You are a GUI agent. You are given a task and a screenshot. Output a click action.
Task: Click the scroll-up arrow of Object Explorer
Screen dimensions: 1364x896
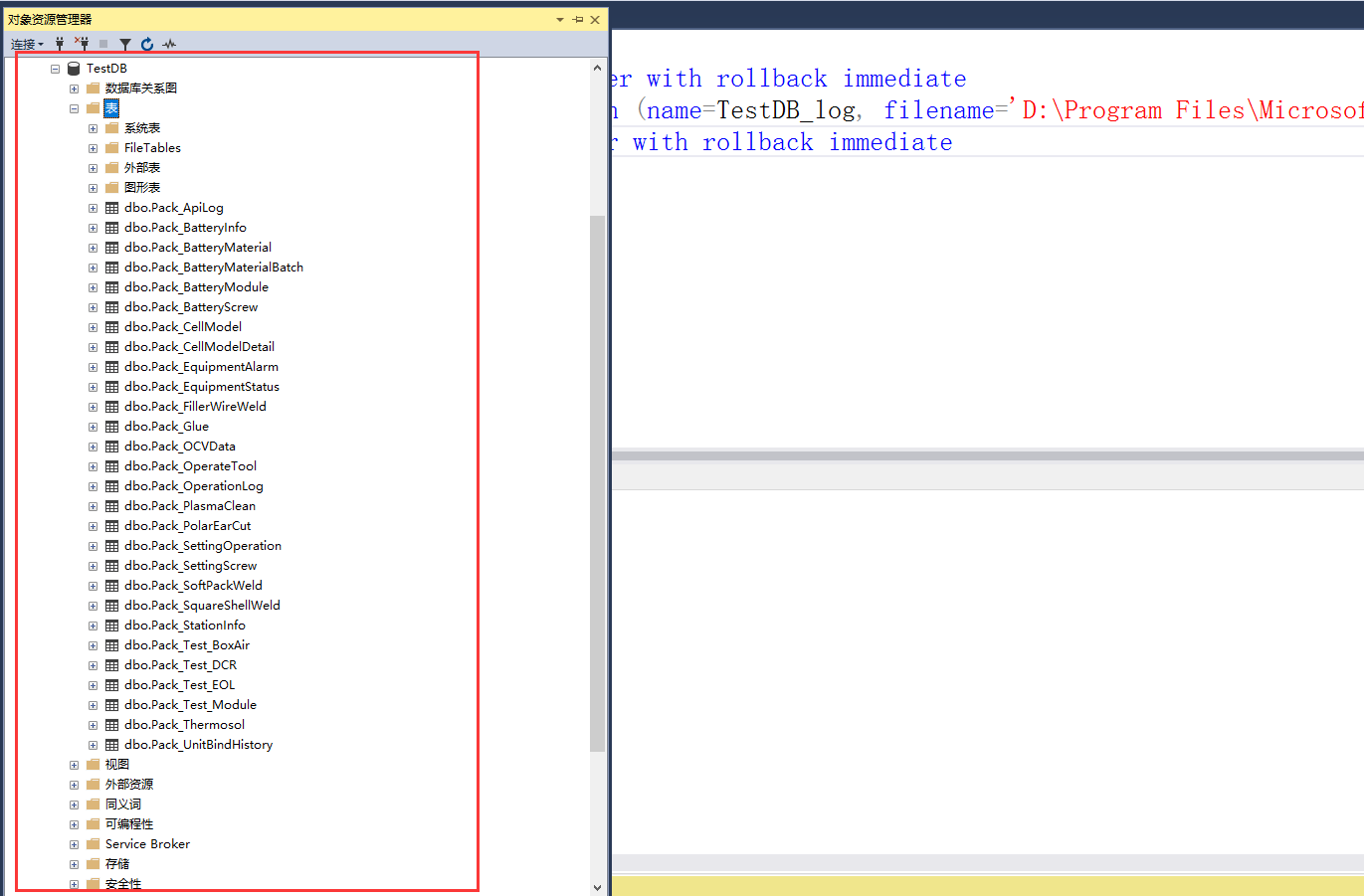click(597, 68)
